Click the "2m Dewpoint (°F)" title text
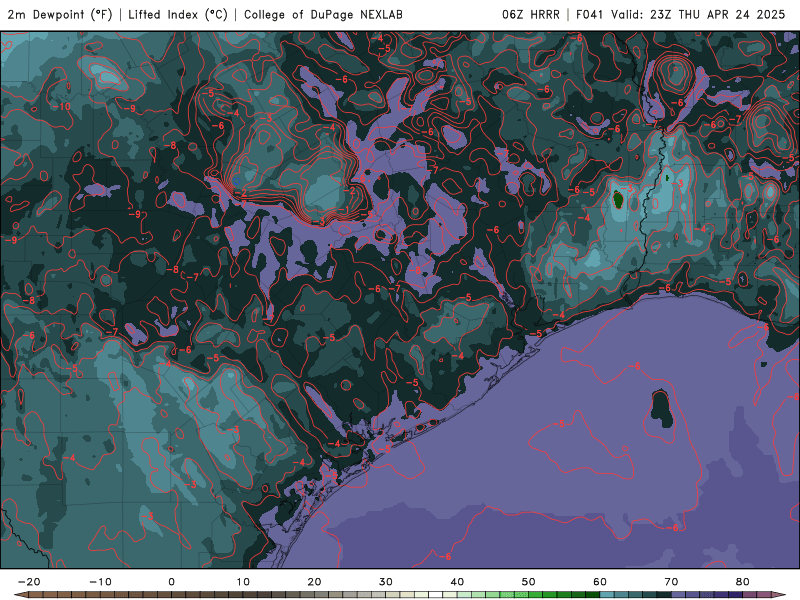This screenshot has width=800, height=600. click(x=60, y=15)
